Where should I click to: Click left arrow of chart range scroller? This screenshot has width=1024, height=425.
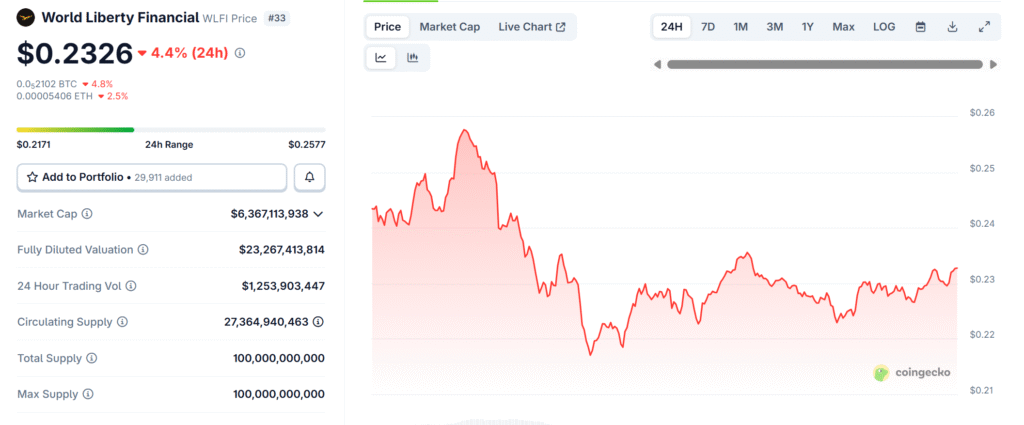point(657,64)
